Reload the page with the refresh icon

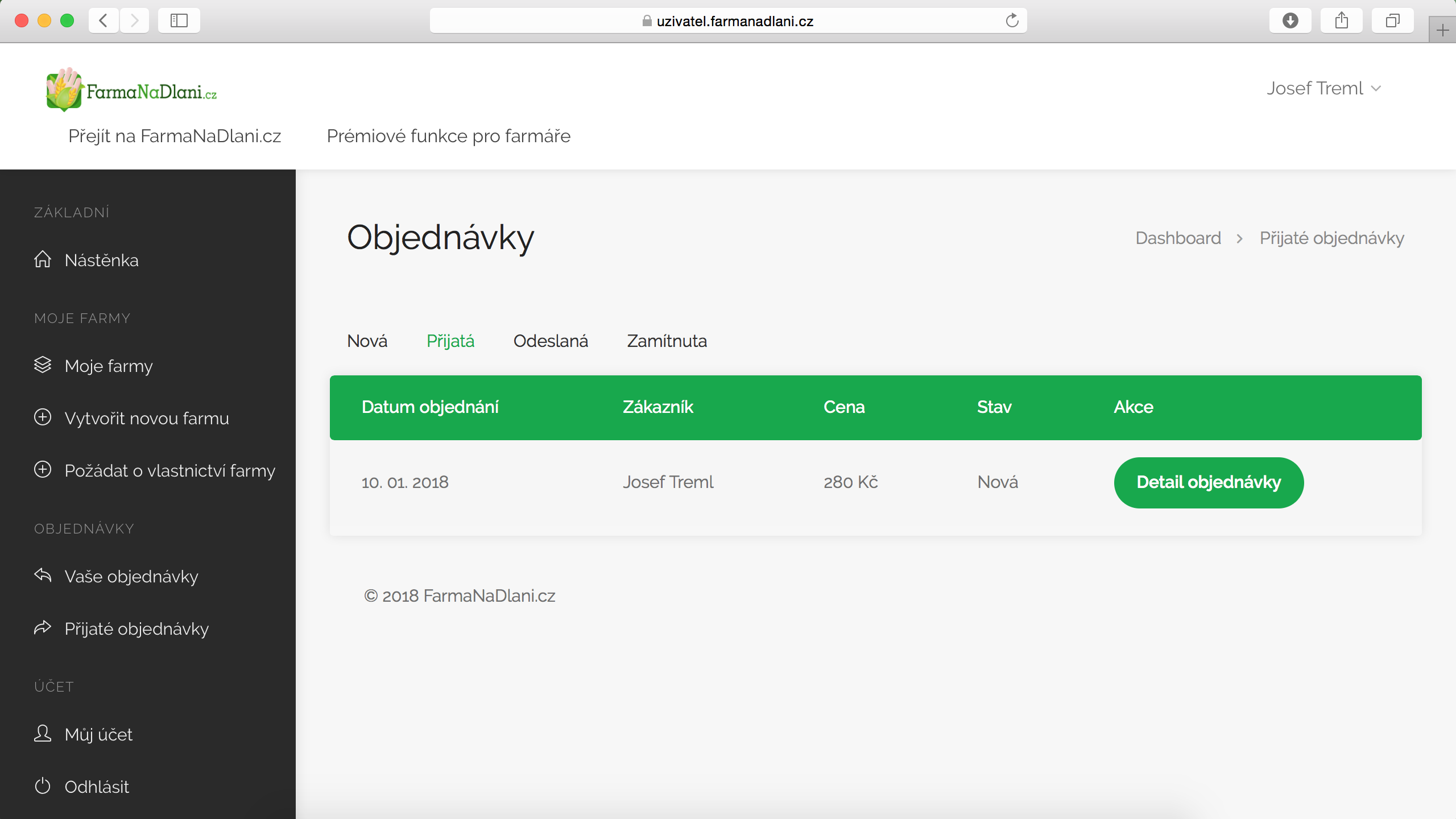coord(1012,21)
